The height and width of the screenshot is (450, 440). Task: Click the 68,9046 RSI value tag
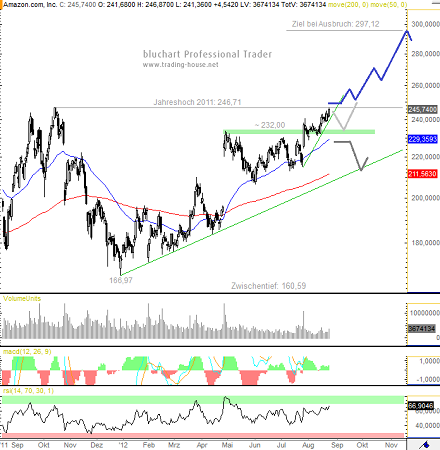pyautogui.click(x=421, y=406)
